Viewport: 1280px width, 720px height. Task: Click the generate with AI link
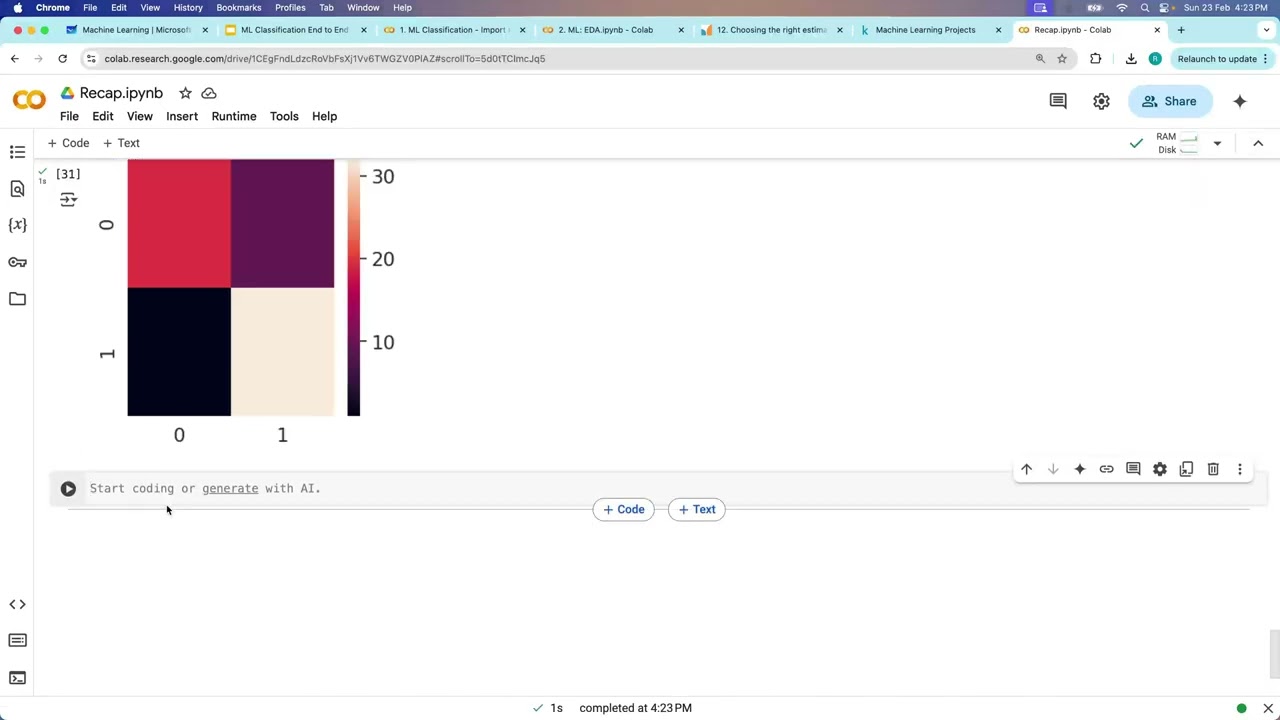point(230,489)
